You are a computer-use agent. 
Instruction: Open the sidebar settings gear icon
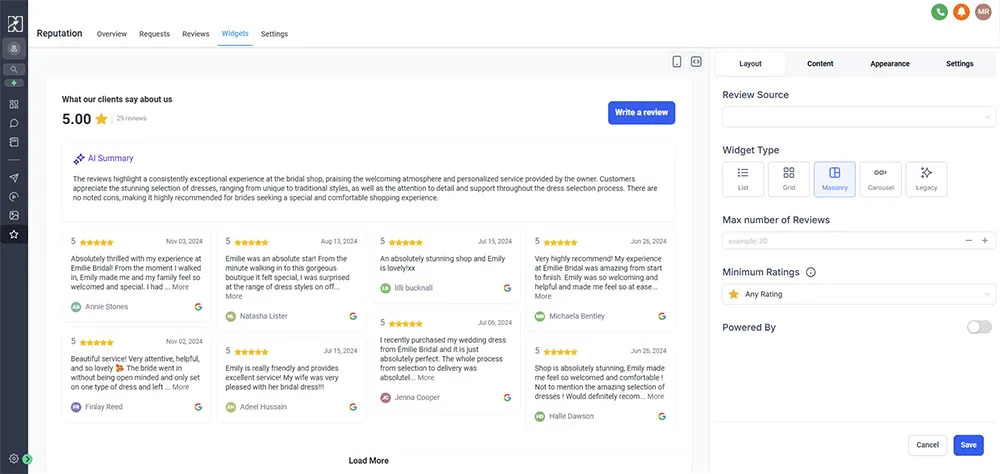coord(14,458)
